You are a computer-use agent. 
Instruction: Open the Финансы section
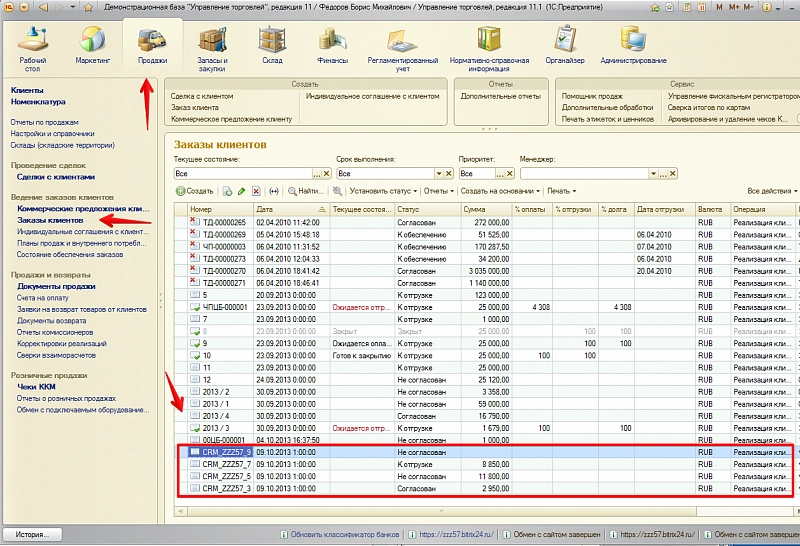333,46
